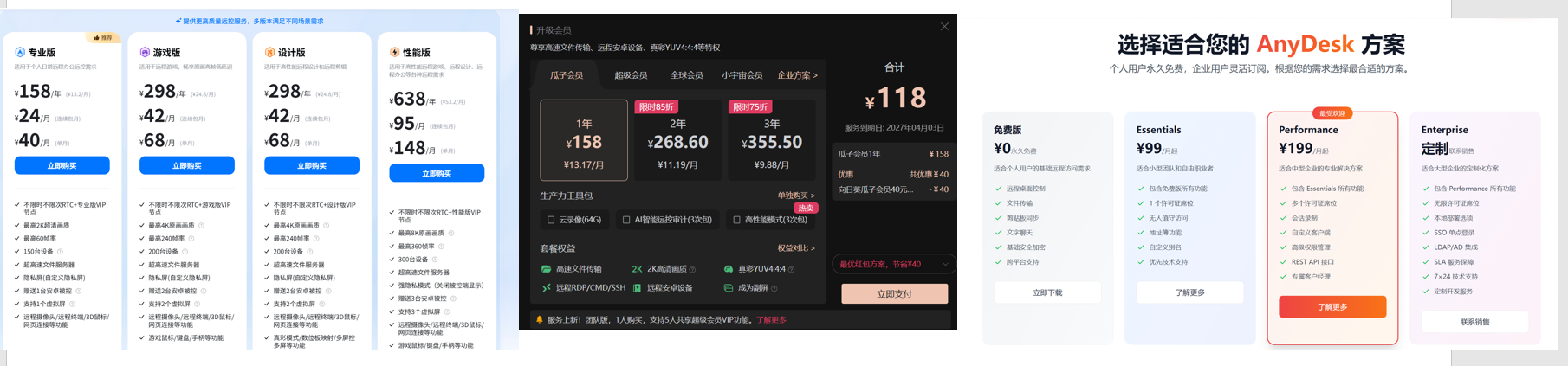Select the 3年 ¥355.50 plan option
This screenshot has height=366, width=1568.
771,140
